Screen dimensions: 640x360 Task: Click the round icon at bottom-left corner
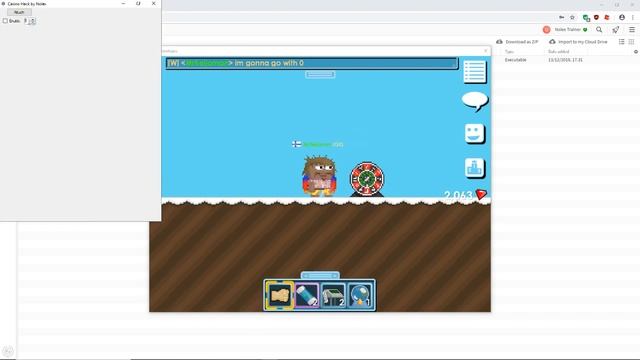pyautogui.click(x=7, y=351)
